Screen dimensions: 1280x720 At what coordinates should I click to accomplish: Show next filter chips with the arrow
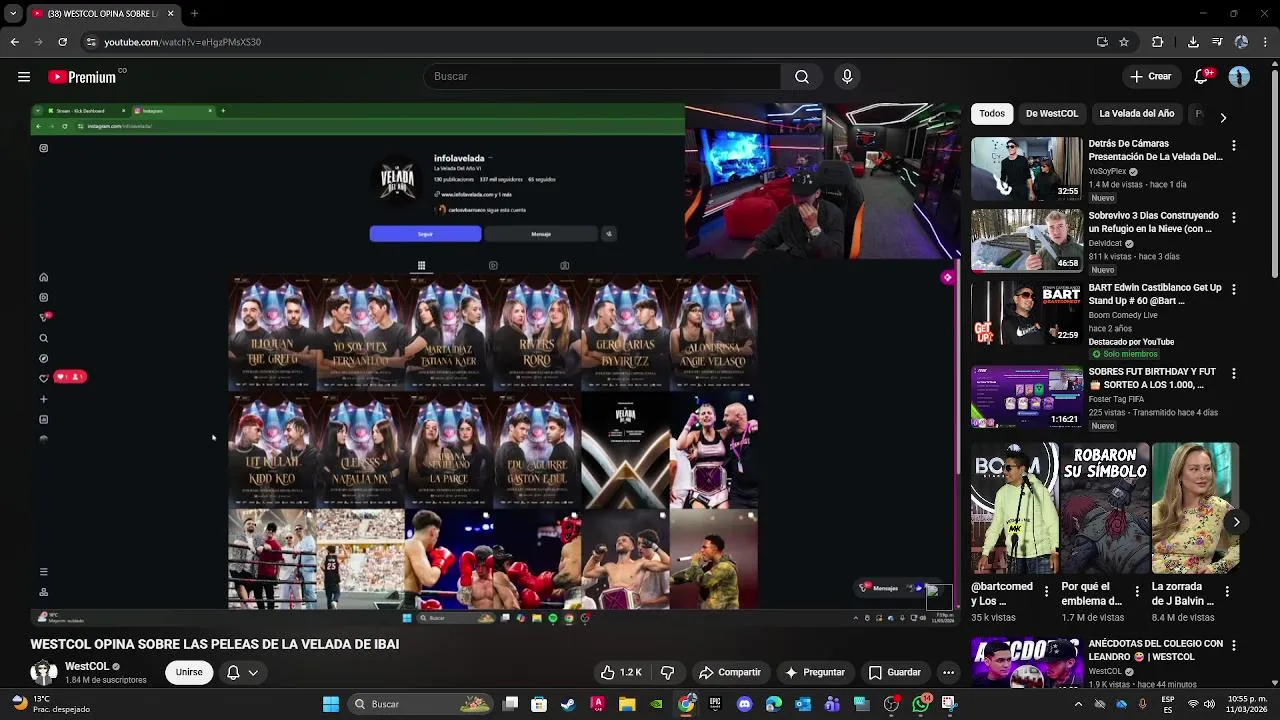1223,117
